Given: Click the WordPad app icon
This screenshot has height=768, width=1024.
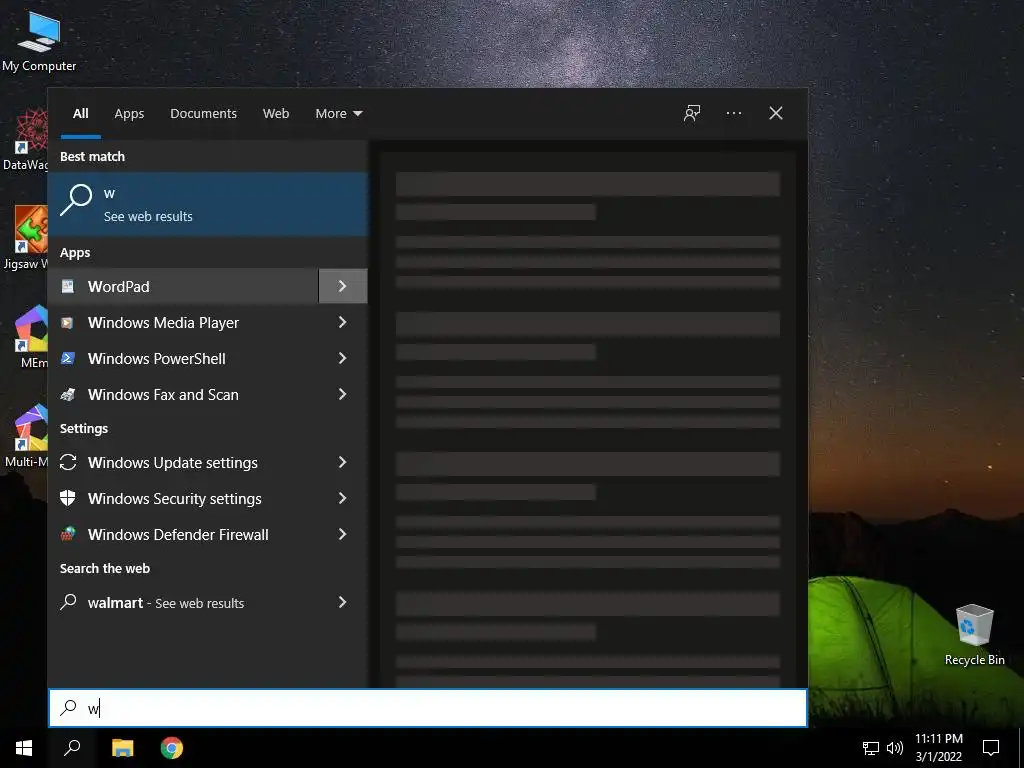Looking at the screenshot, I should (68, 286).
